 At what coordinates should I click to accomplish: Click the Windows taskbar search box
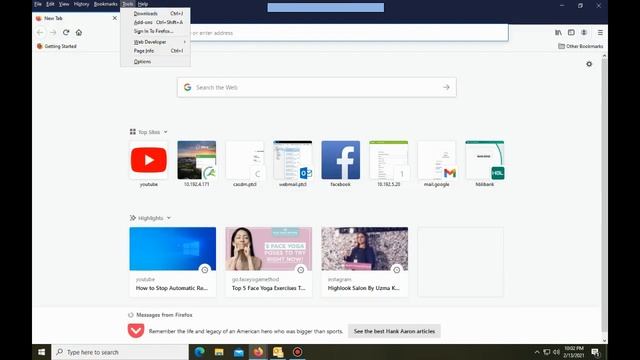point(120,352)
